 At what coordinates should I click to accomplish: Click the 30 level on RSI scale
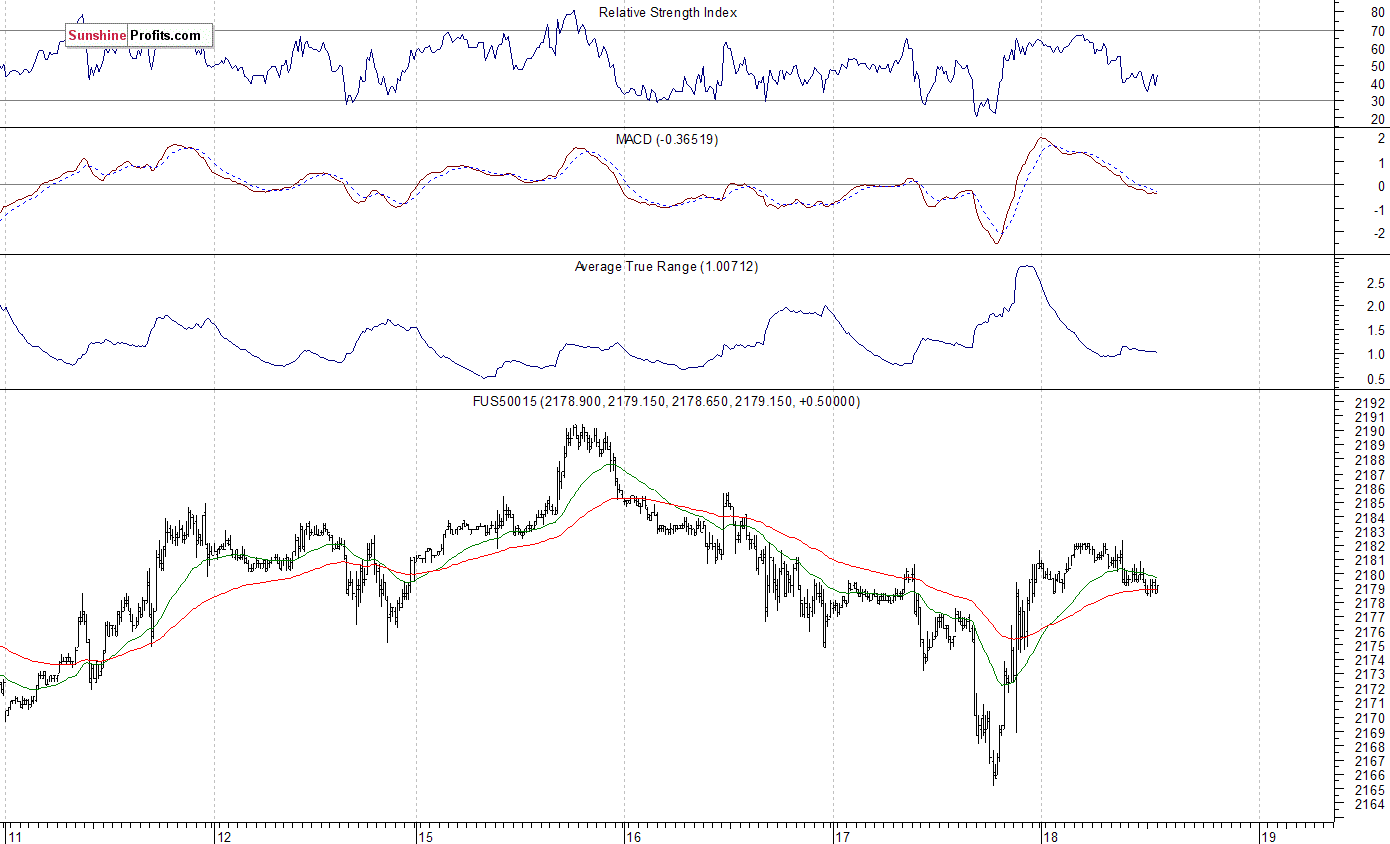1378,102
